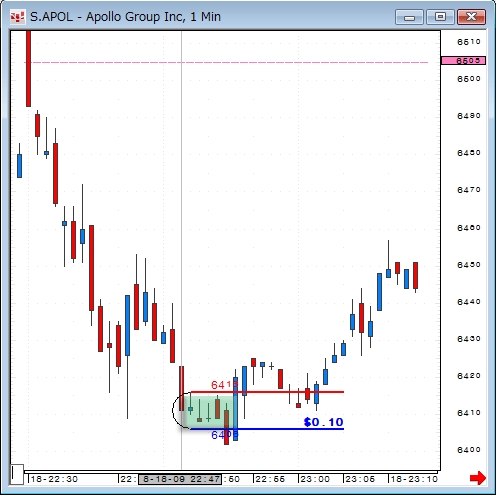The image size is (496, 495).
Task: Click the 6500 price axis label
Action: 469,79
